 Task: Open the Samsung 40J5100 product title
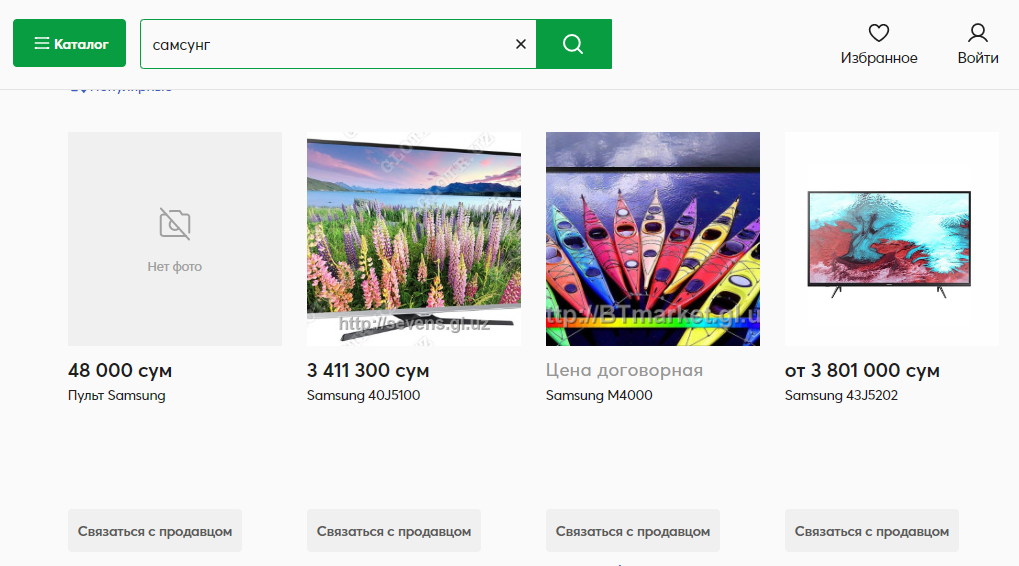pos(363,395)
